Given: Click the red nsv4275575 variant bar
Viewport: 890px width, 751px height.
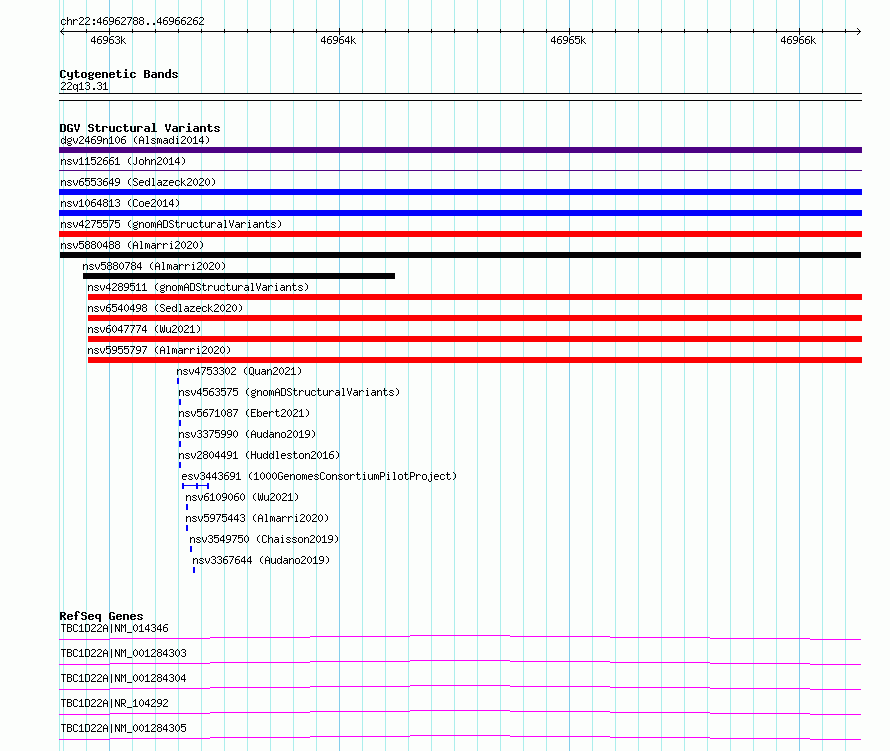Looking at the screenshot, I should [x=460, y=234].
